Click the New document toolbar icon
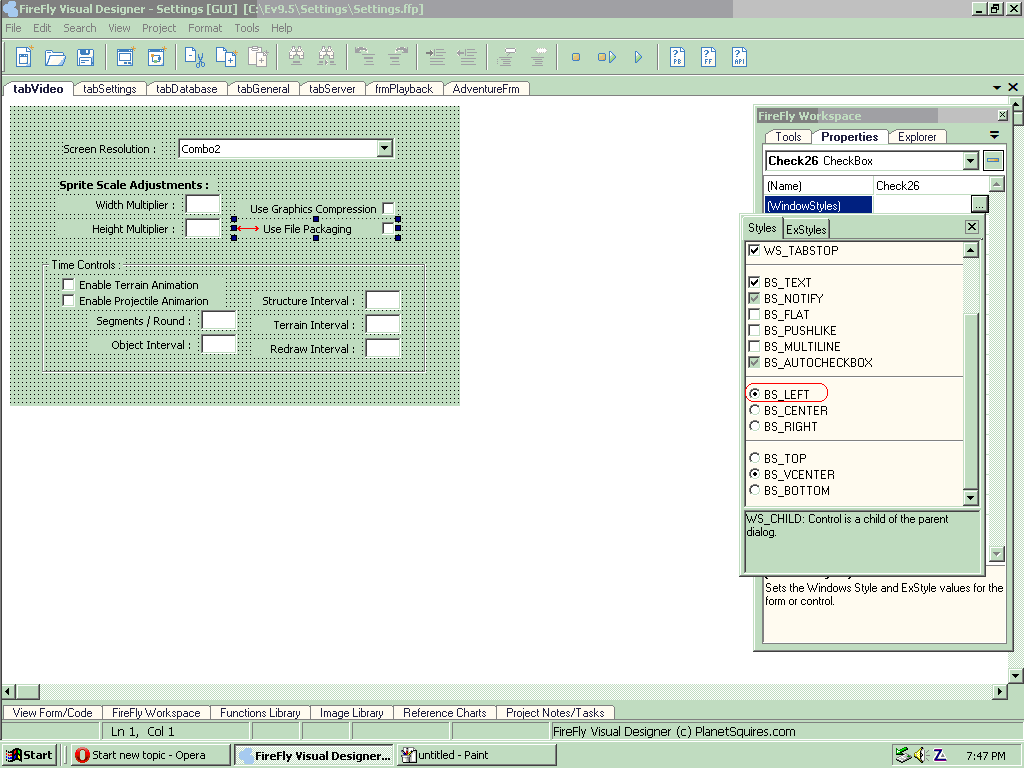 tap(24, 57)
